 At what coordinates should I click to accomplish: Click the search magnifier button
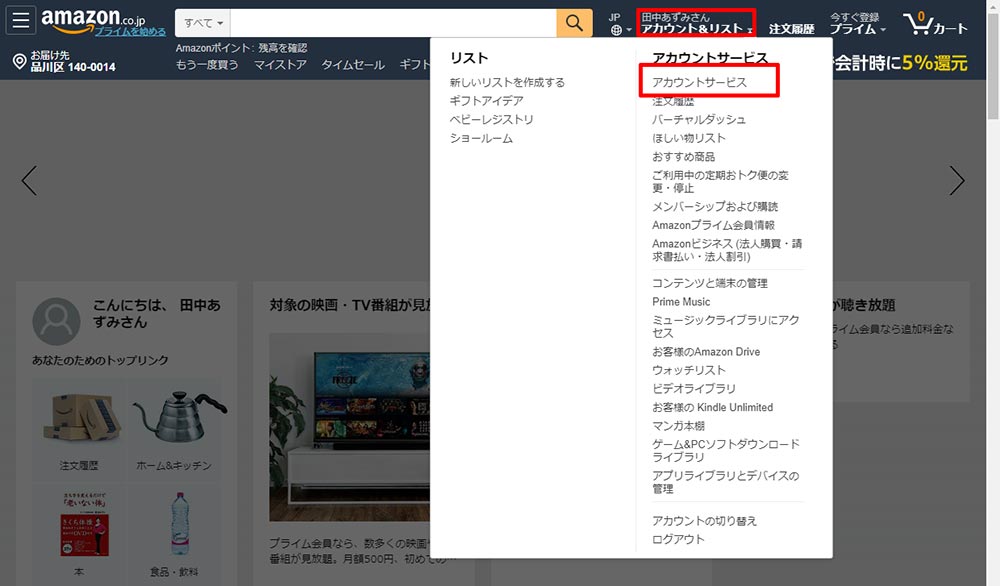[x=574, y=23]
